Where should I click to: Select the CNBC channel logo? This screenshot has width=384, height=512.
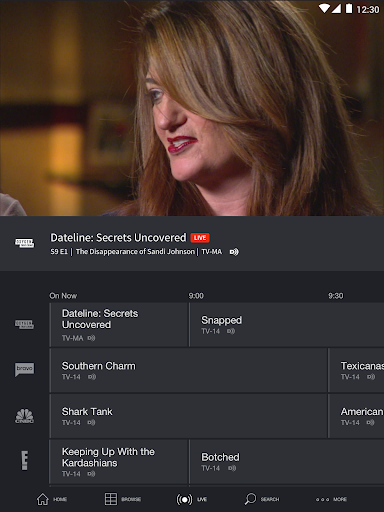coord(24,416)
